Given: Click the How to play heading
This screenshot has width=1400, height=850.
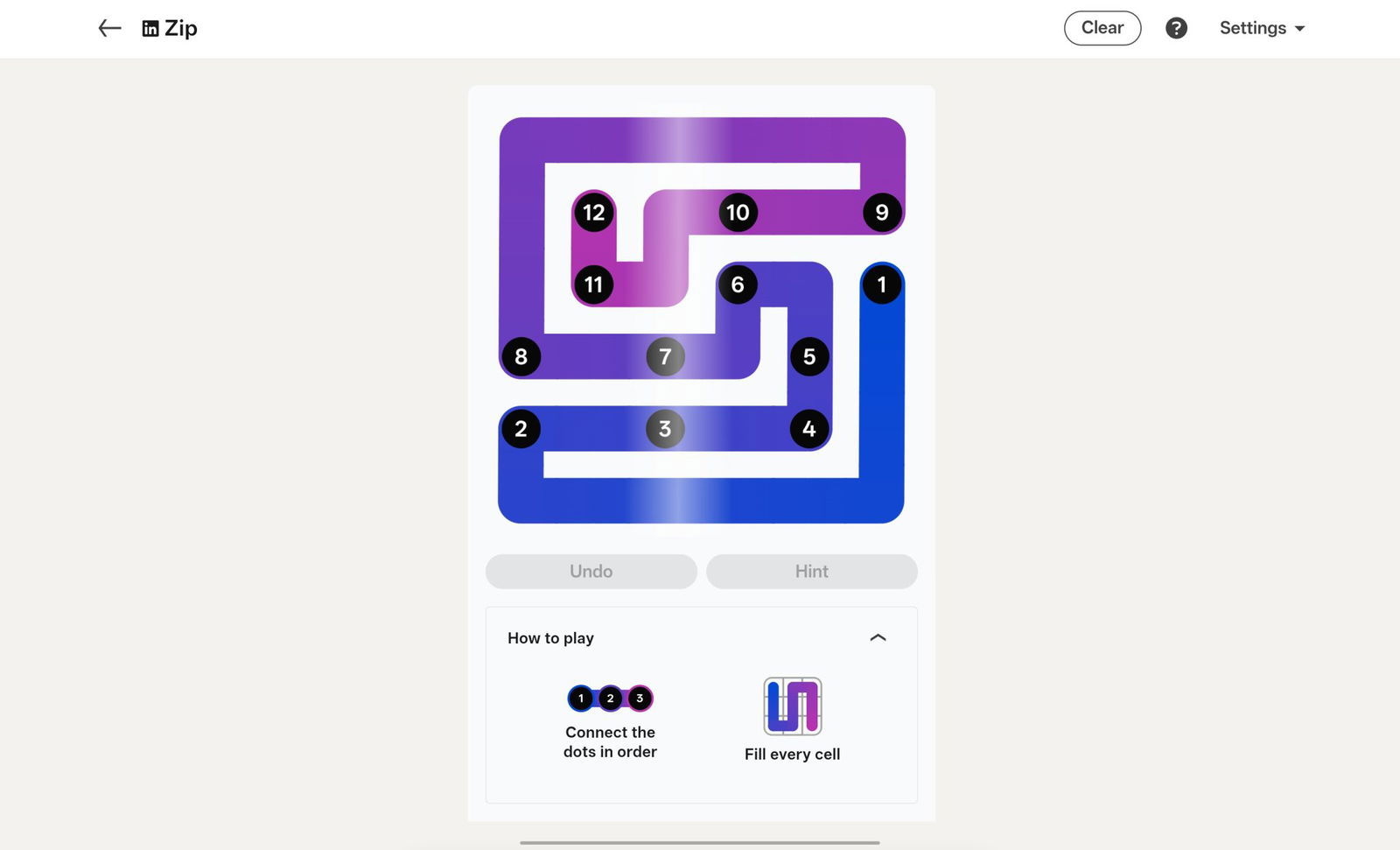Looking at the screenshot, I should (x=550, y=638).
